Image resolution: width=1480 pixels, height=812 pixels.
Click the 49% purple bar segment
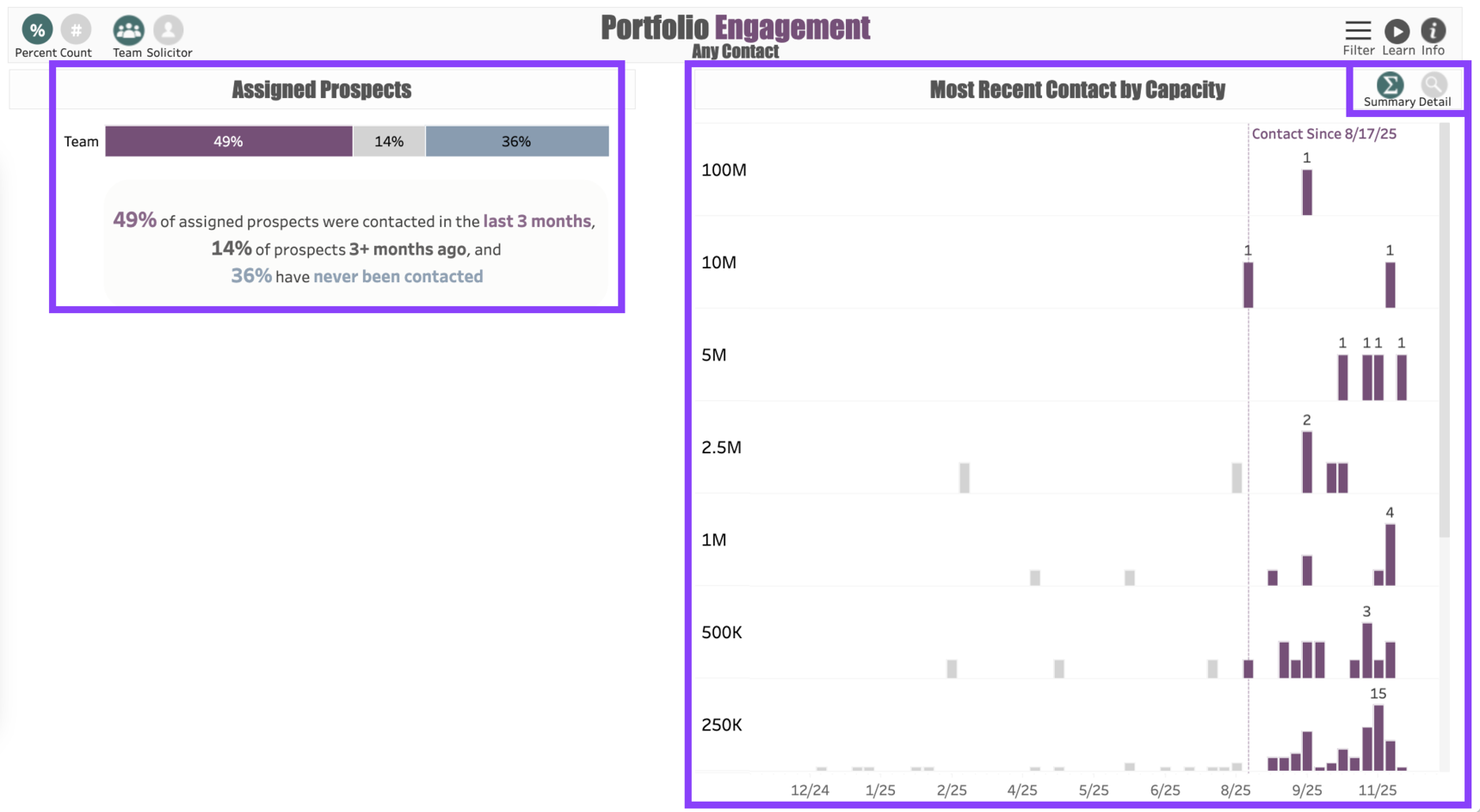(228, 141)
